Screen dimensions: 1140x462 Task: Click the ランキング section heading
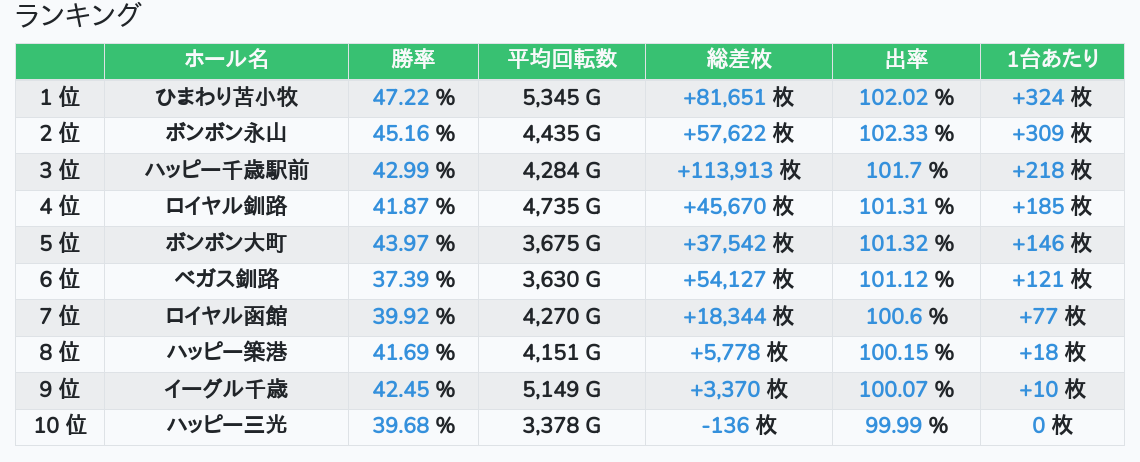point(80,16)
